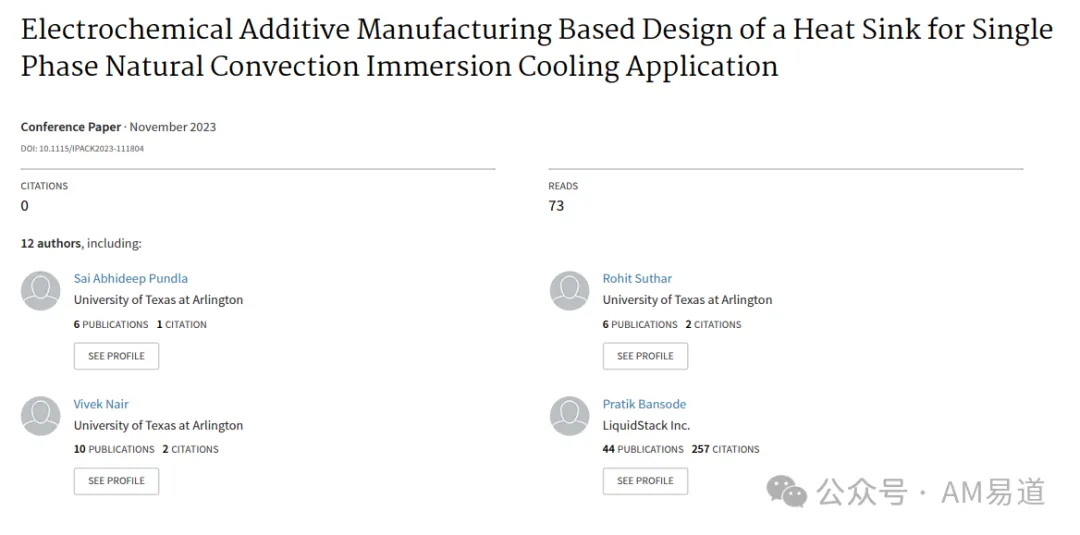
Task: Open Pratik Bansode author name link
Action: [644, 404]
